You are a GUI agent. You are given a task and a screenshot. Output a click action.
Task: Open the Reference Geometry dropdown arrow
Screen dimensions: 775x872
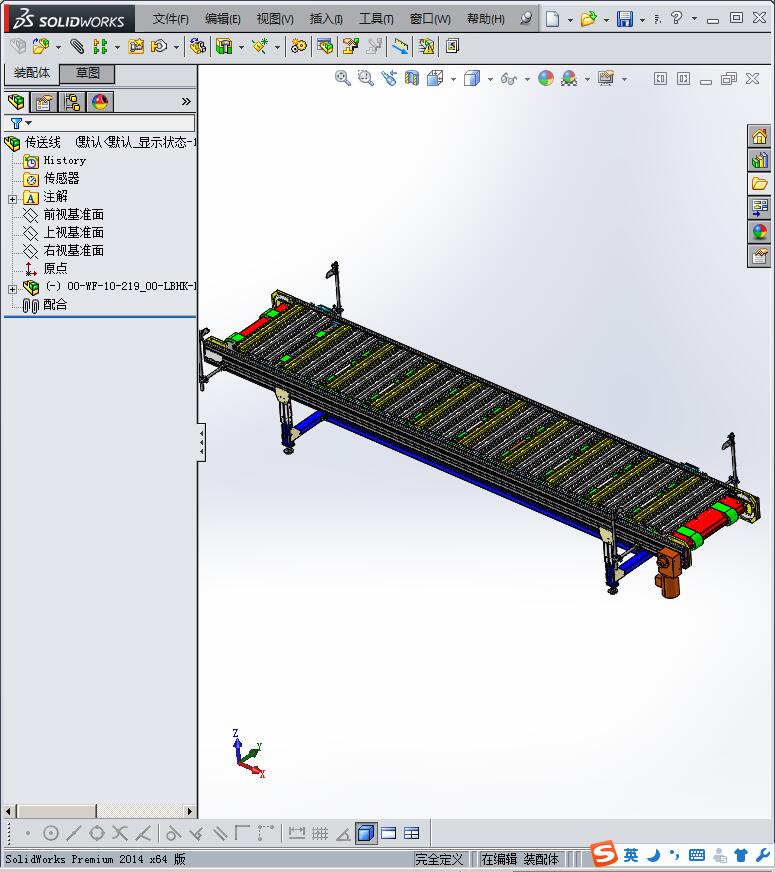tap(277, 47)
